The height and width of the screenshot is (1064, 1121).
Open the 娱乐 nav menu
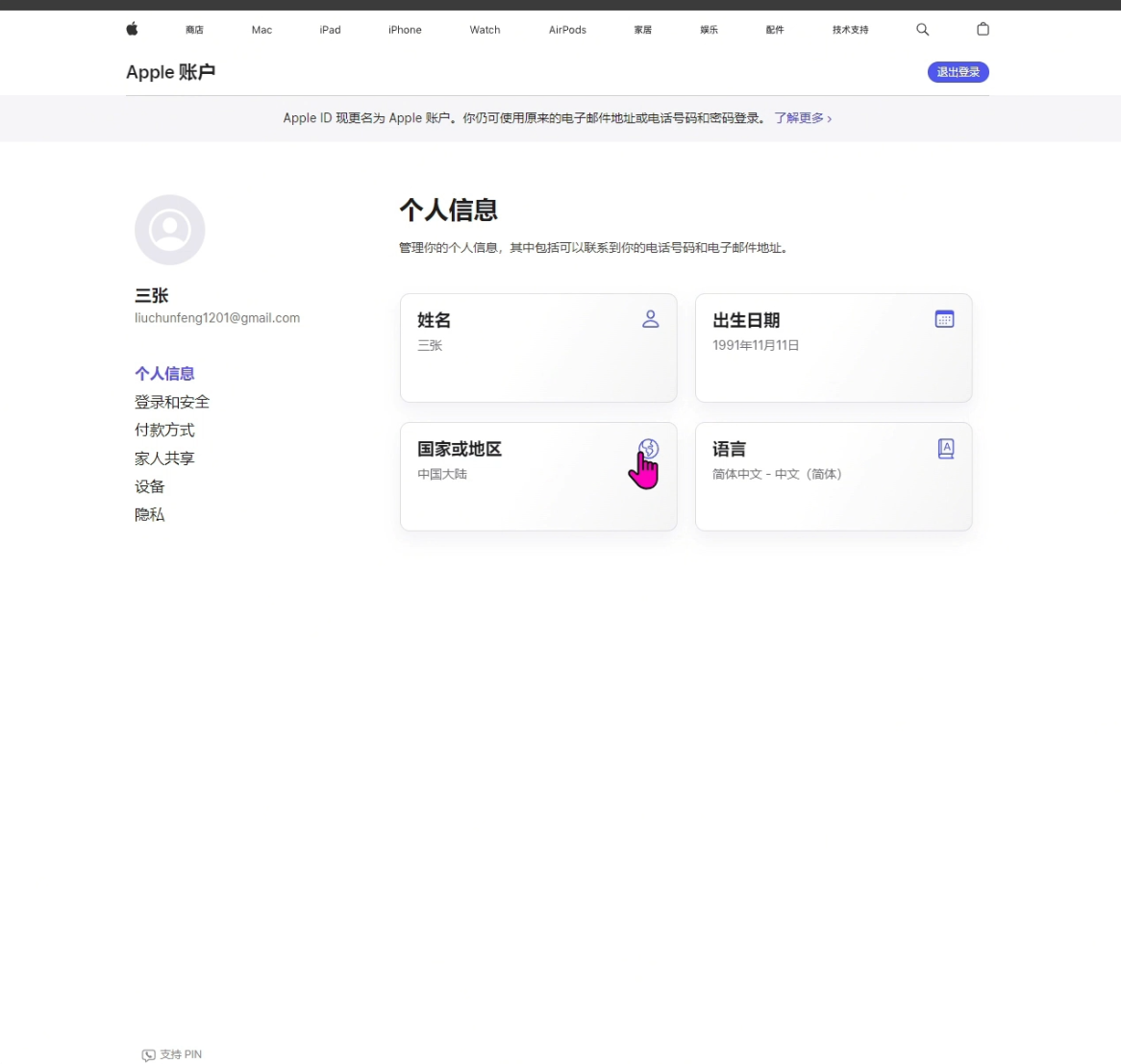(x=709, y=30)
